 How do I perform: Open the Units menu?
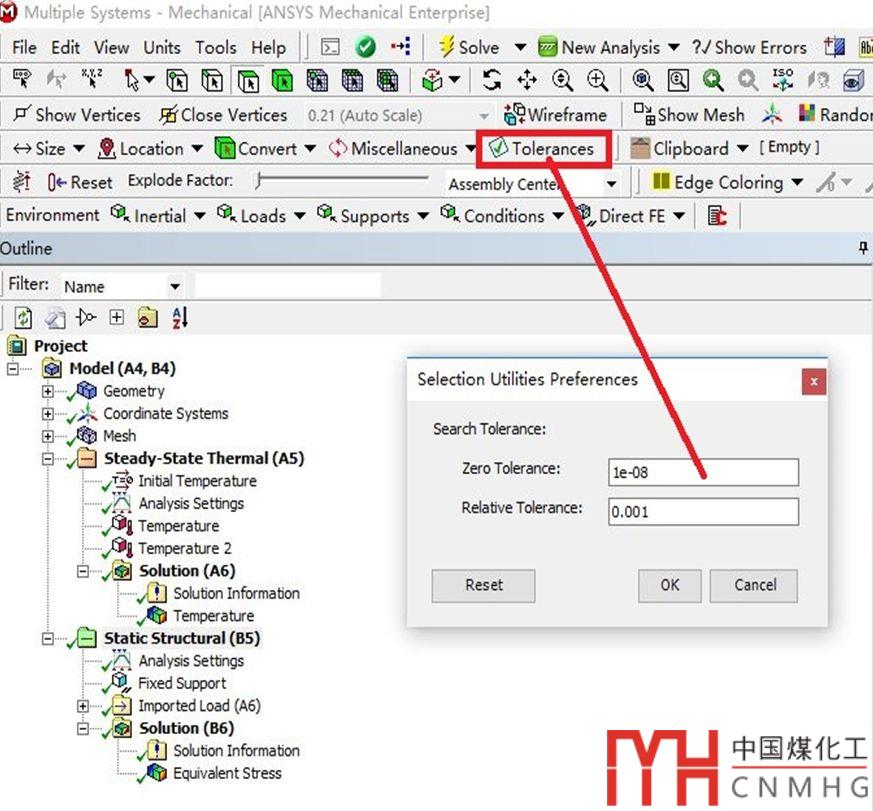pos(162,48)
